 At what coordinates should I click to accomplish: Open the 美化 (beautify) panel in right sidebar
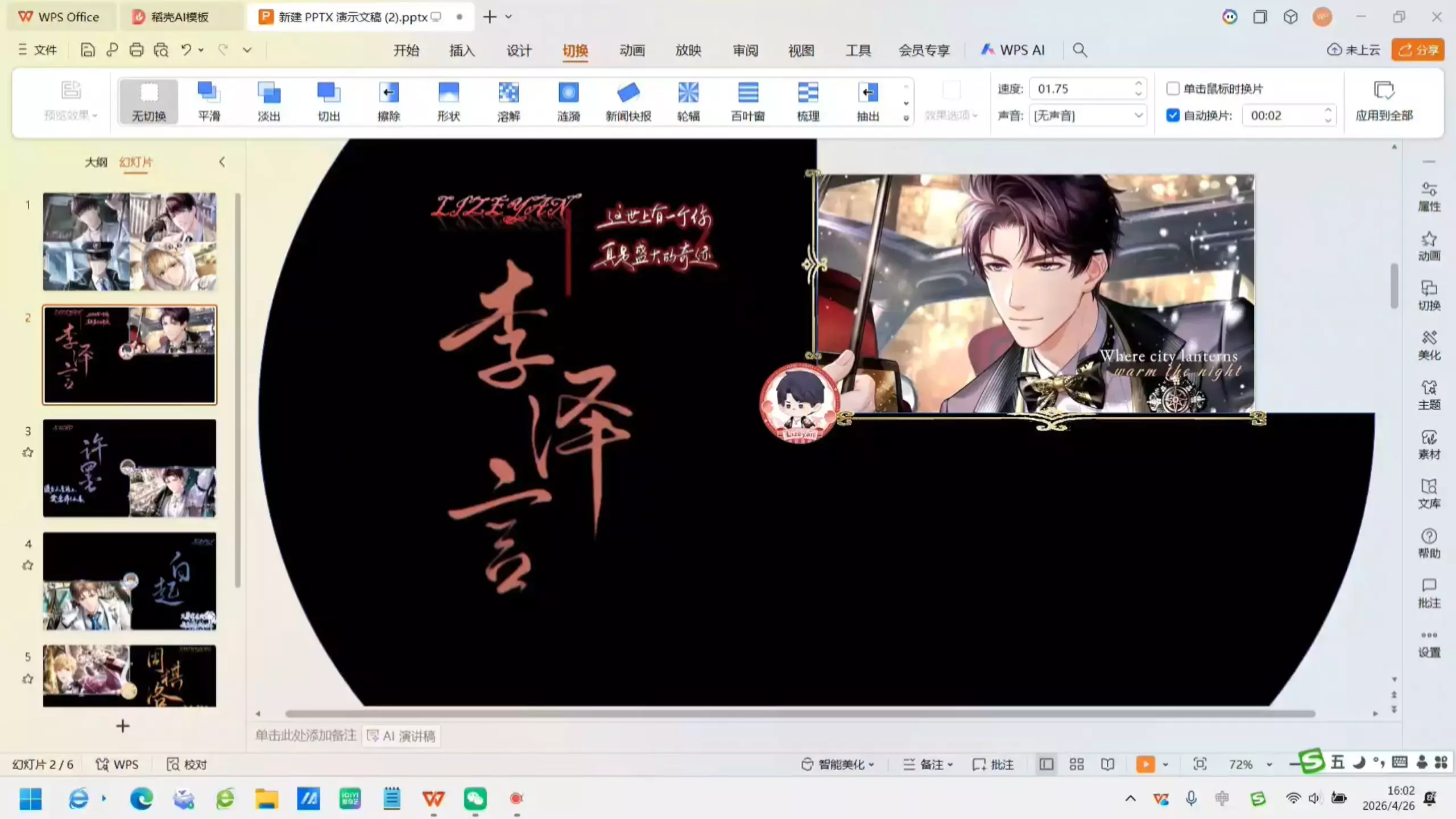tap(1429, 345)
